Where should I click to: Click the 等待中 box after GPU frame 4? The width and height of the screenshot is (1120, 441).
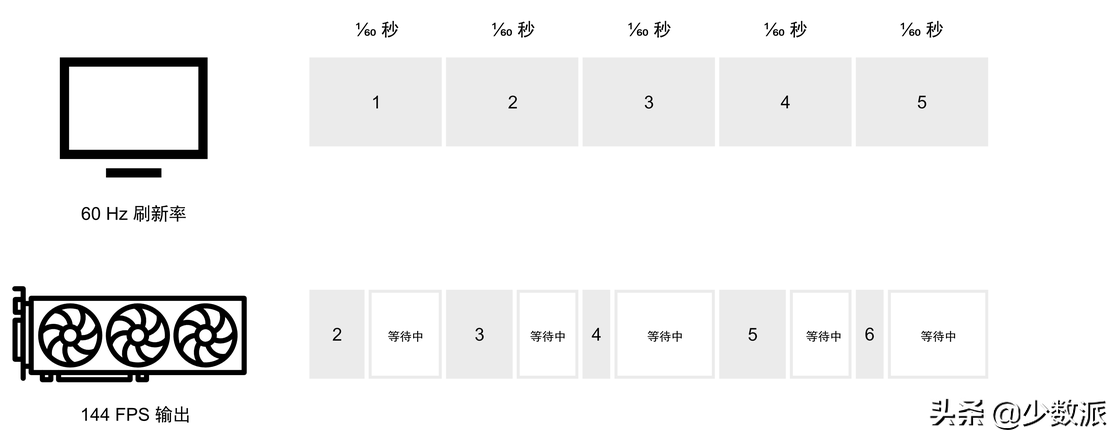click(664, 335)
